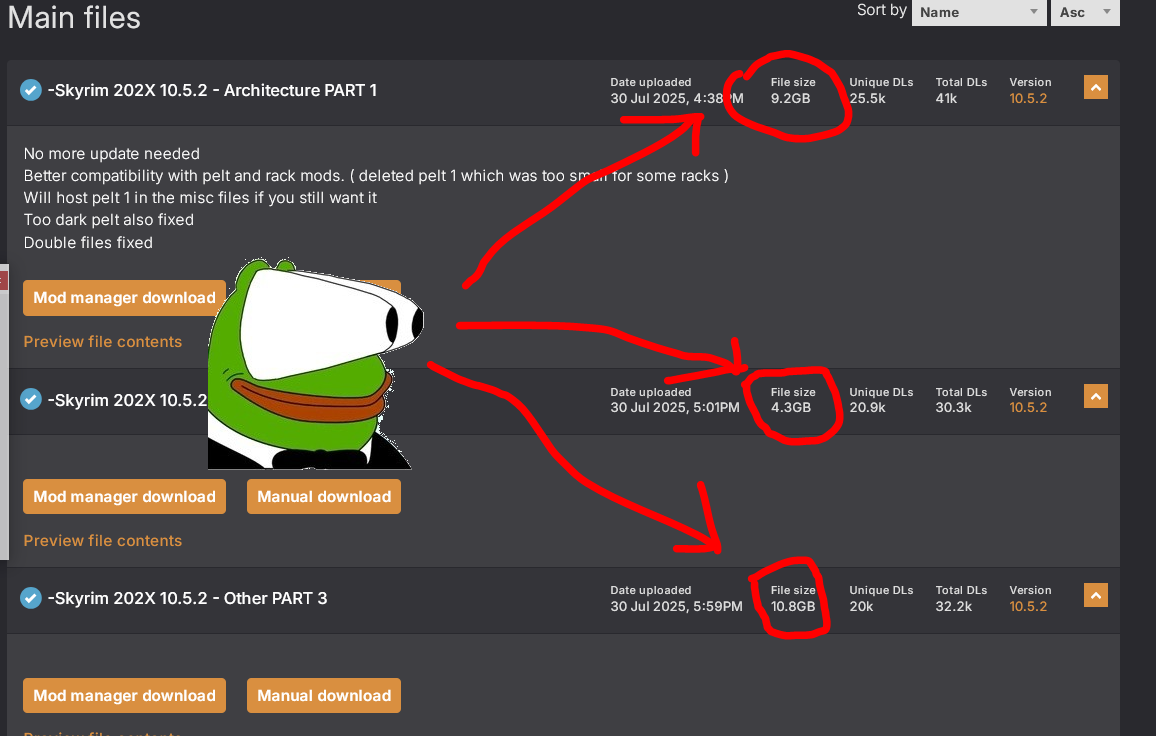Click the checkmark icon on the 4.3GB file row
1156x736 pixels.
31,399
